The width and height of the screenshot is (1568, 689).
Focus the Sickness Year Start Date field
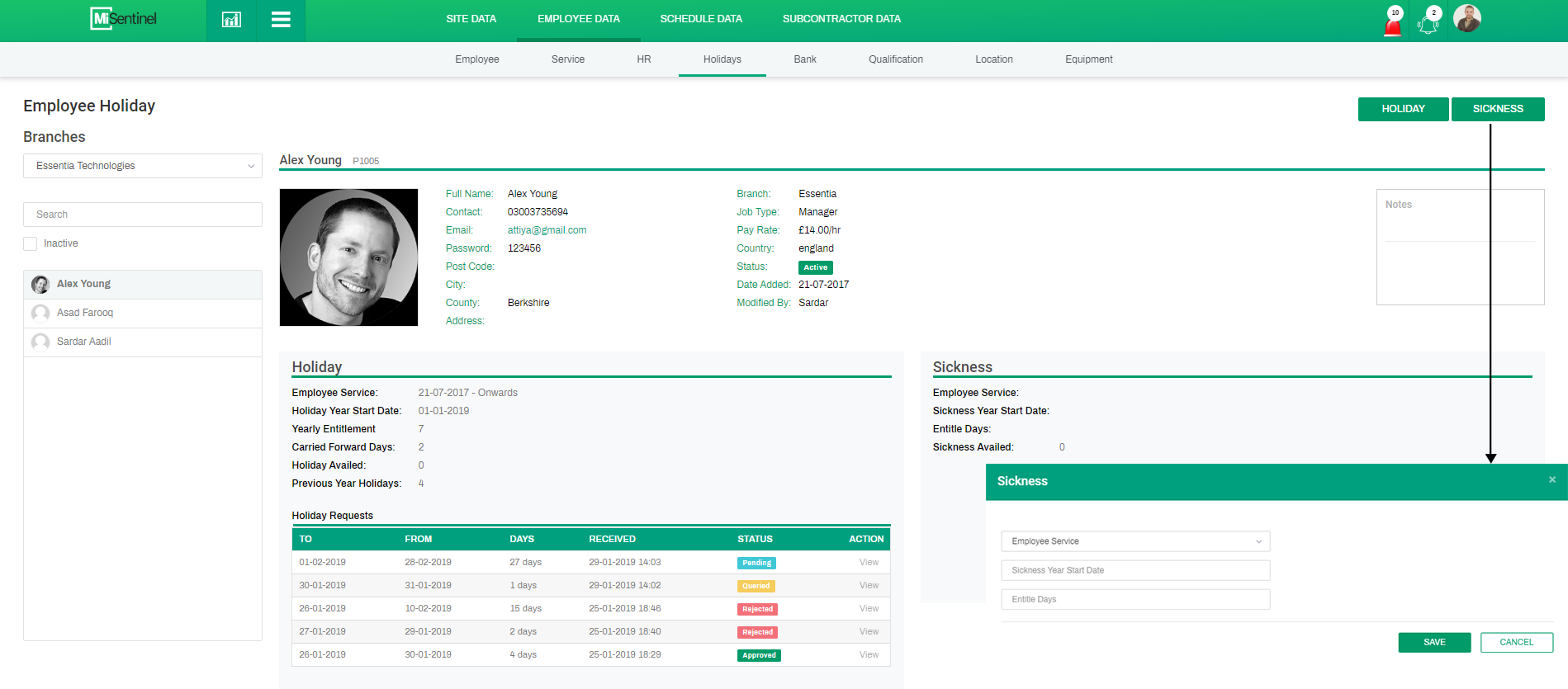[1135, 570]
